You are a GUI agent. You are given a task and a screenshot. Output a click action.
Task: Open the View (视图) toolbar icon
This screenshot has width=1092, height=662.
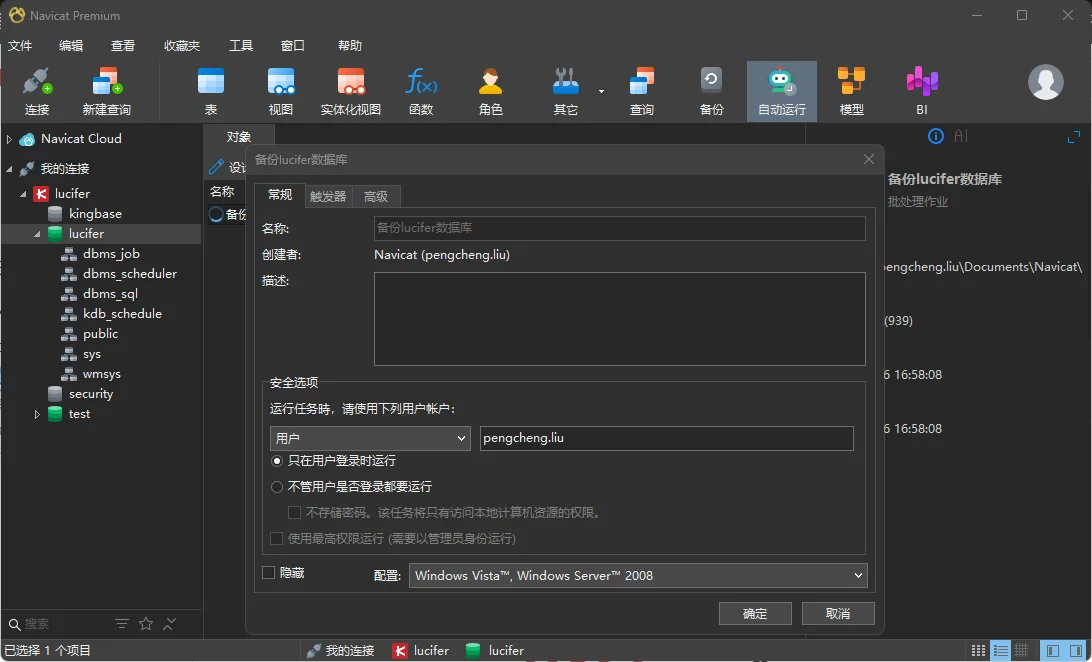[x=281, y=91]
